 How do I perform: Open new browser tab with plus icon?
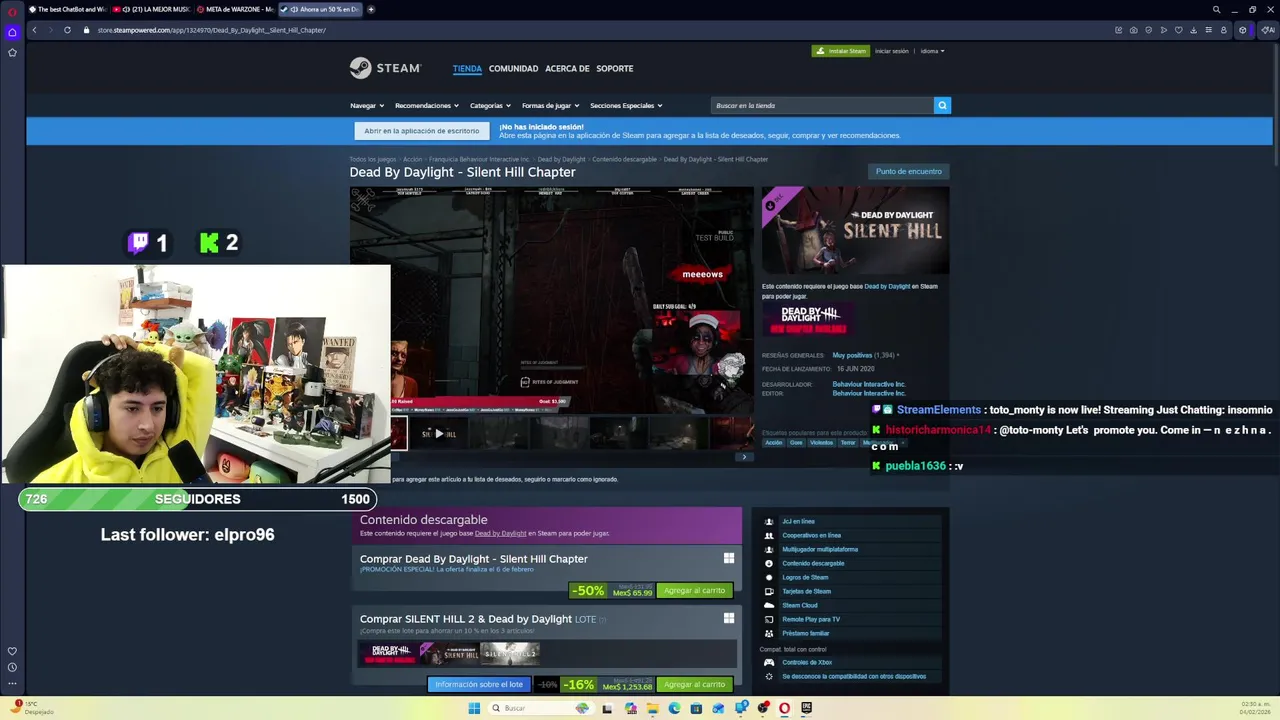click(x=371, y=9)
